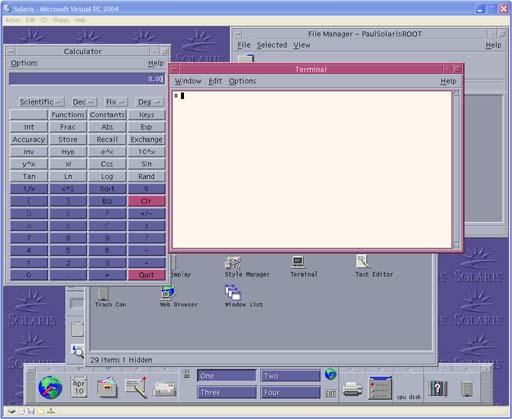Viewport: 512px width, 419px height.
Task: Click the padlock screen lock icon
Action: [x=187, y=374]
